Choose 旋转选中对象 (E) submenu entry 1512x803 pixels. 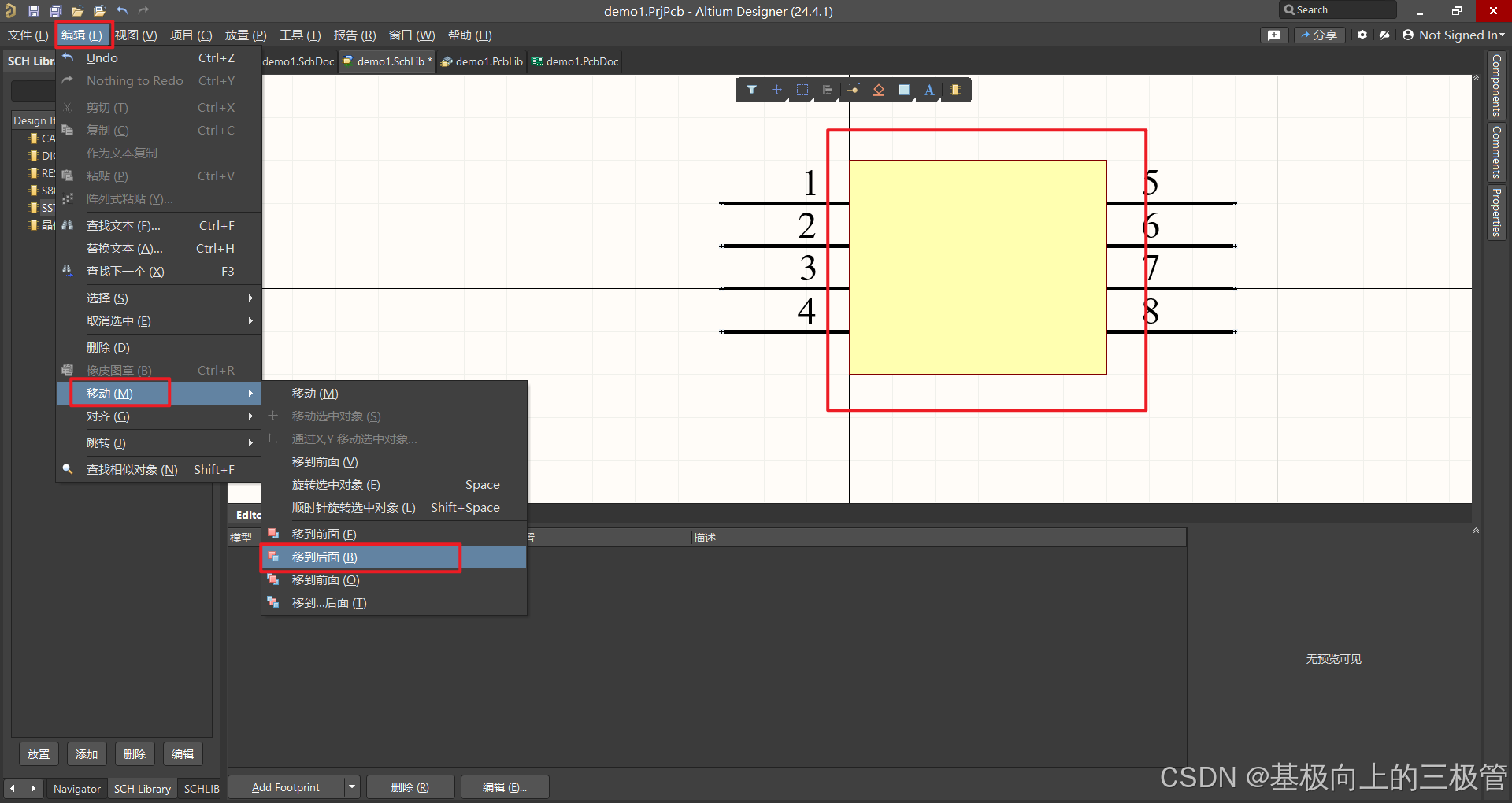pos(394,485)
